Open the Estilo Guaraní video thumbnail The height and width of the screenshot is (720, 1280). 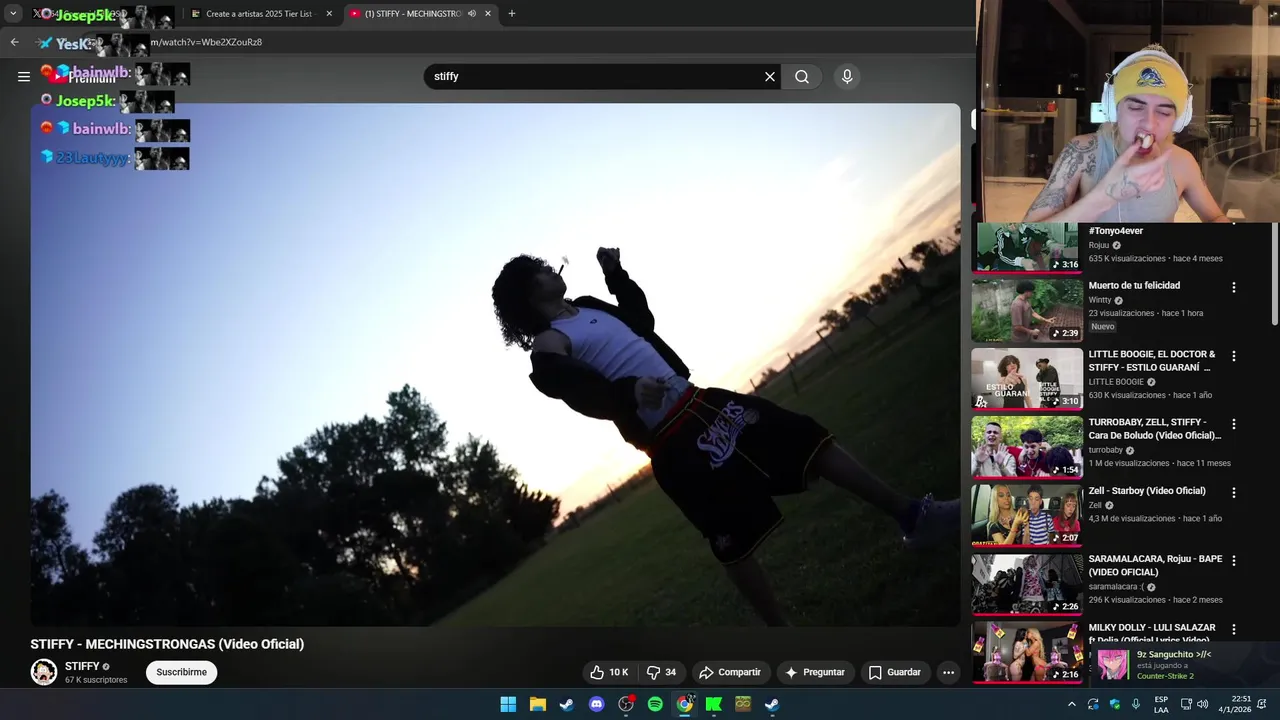1027,378
